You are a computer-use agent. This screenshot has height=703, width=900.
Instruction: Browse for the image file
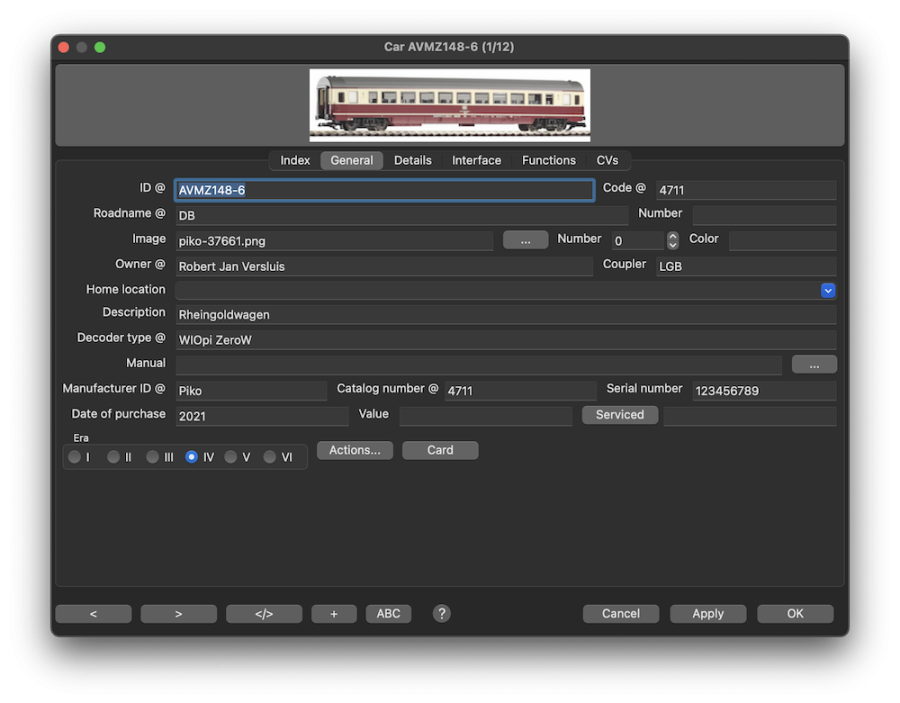[525, 240]
